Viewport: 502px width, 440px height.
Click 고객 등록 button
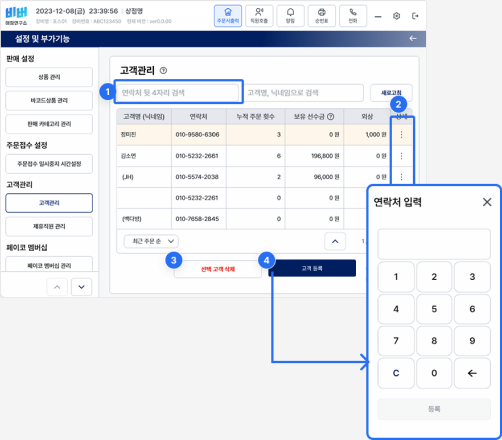click(312, 268)
